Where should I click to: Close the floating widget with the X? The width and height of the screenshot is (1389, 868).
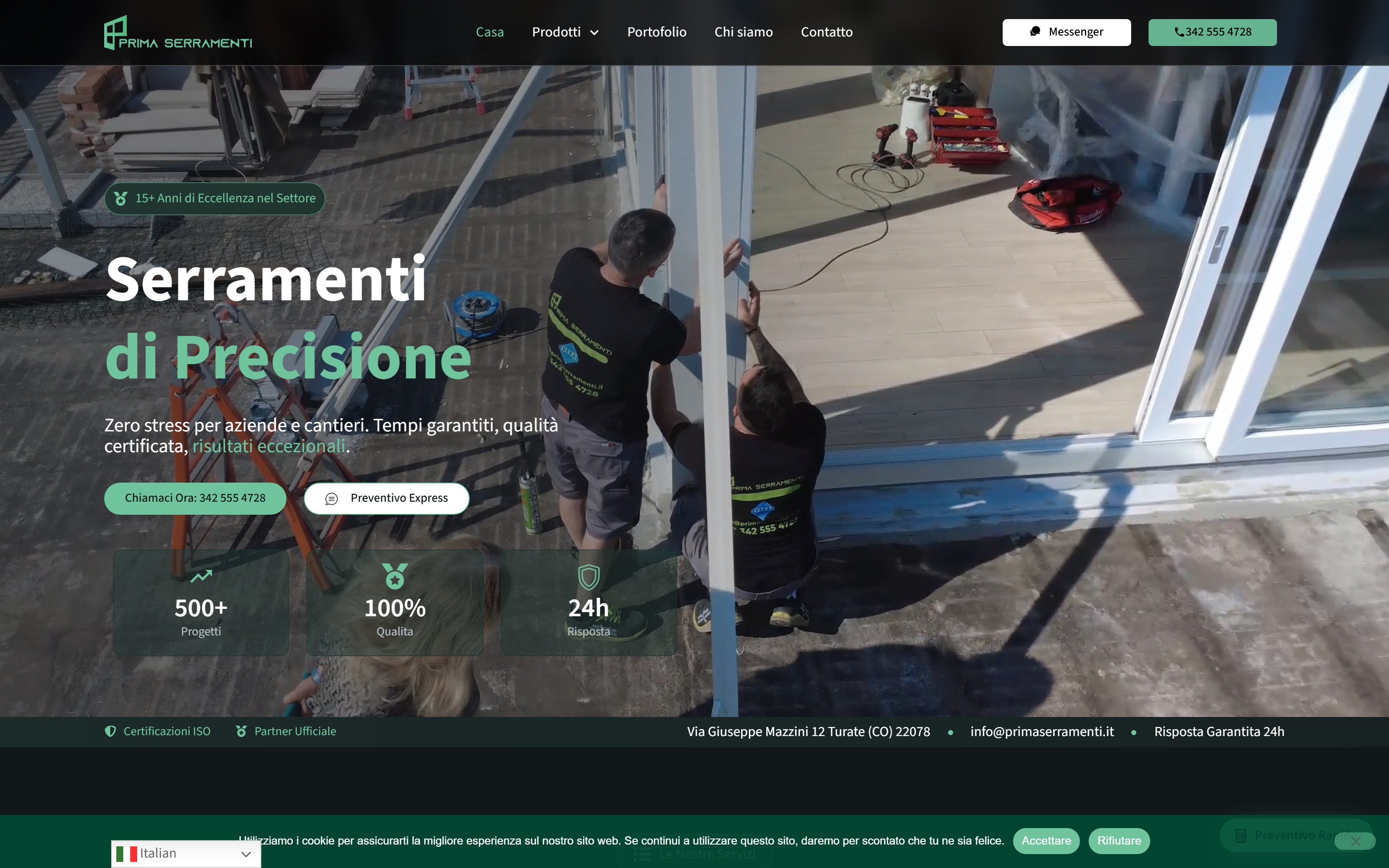point(1356,842)
